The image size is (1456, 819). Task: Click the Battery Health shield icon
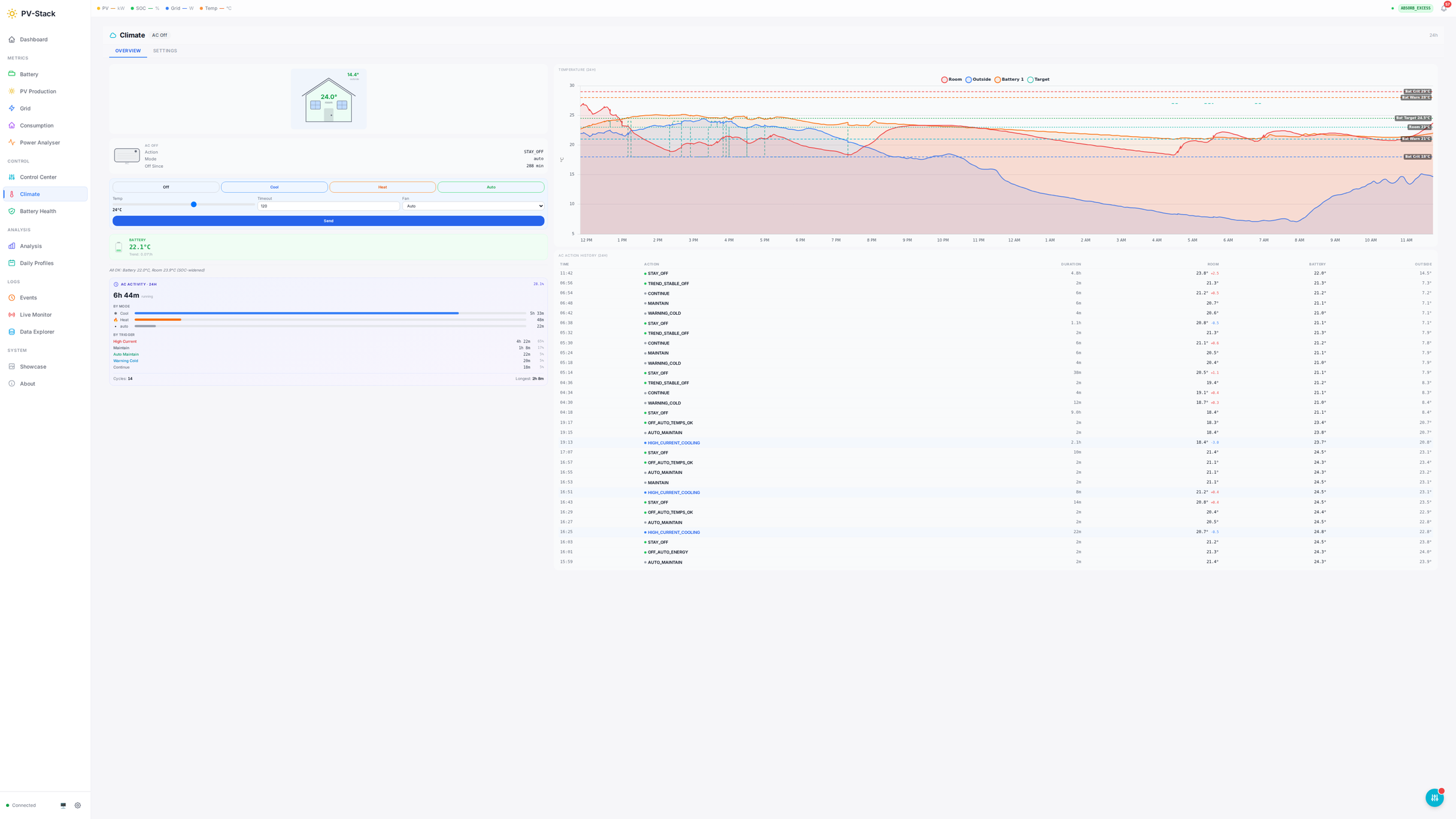pyautogui.click(x=11, y=211)
